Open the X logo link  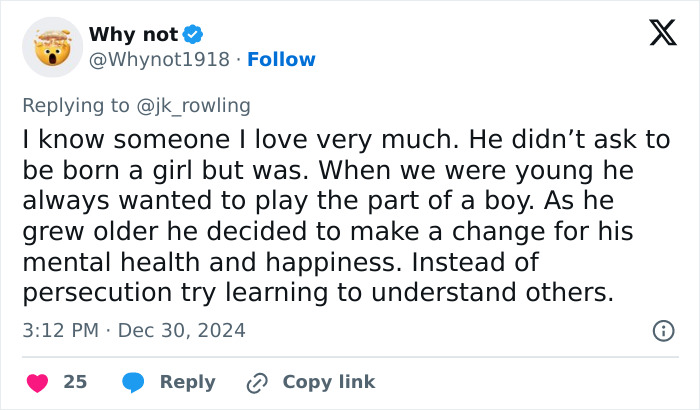656,34
